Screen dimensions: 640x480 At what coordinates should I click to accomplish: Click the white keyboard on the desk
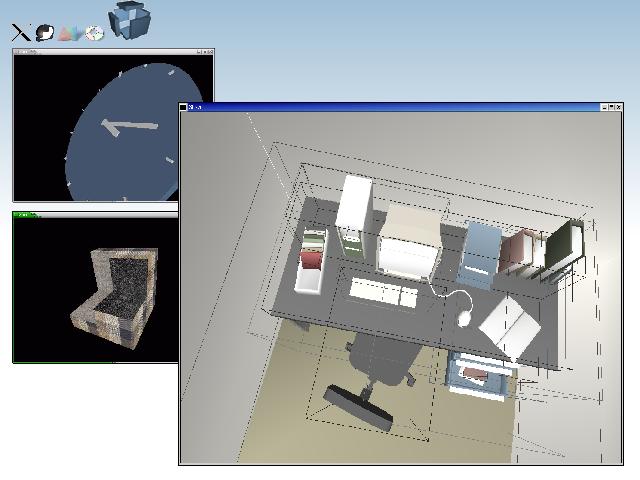pyautogui.click(x=383, y=292)
